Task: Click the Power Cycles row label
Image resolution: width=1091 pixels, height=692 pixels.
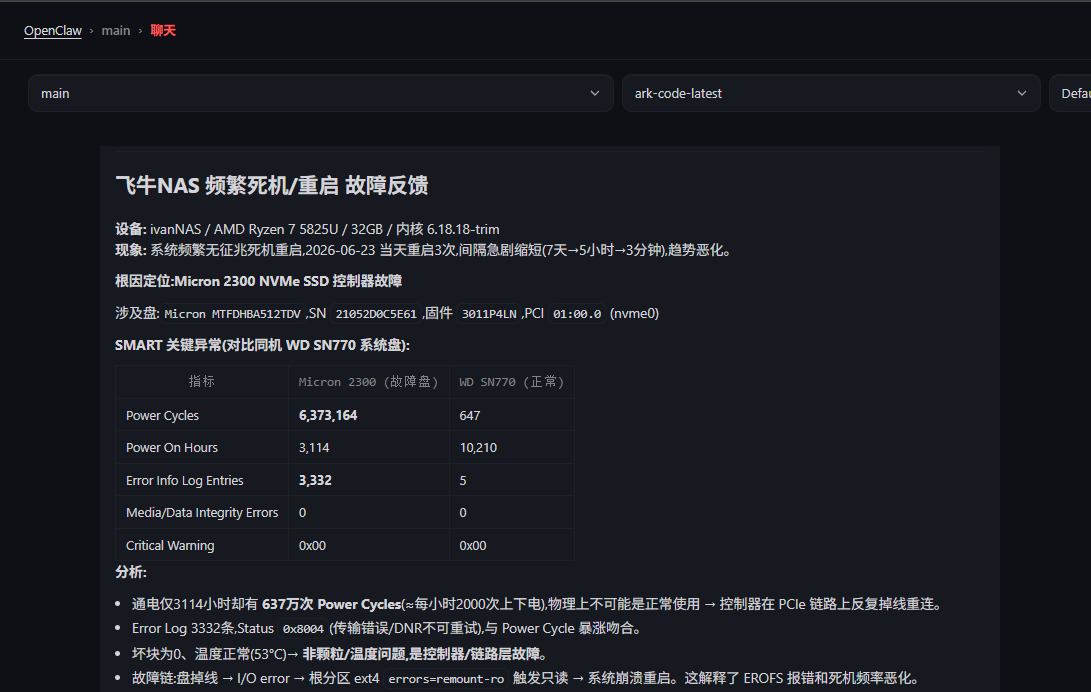Action: (162, 415)
